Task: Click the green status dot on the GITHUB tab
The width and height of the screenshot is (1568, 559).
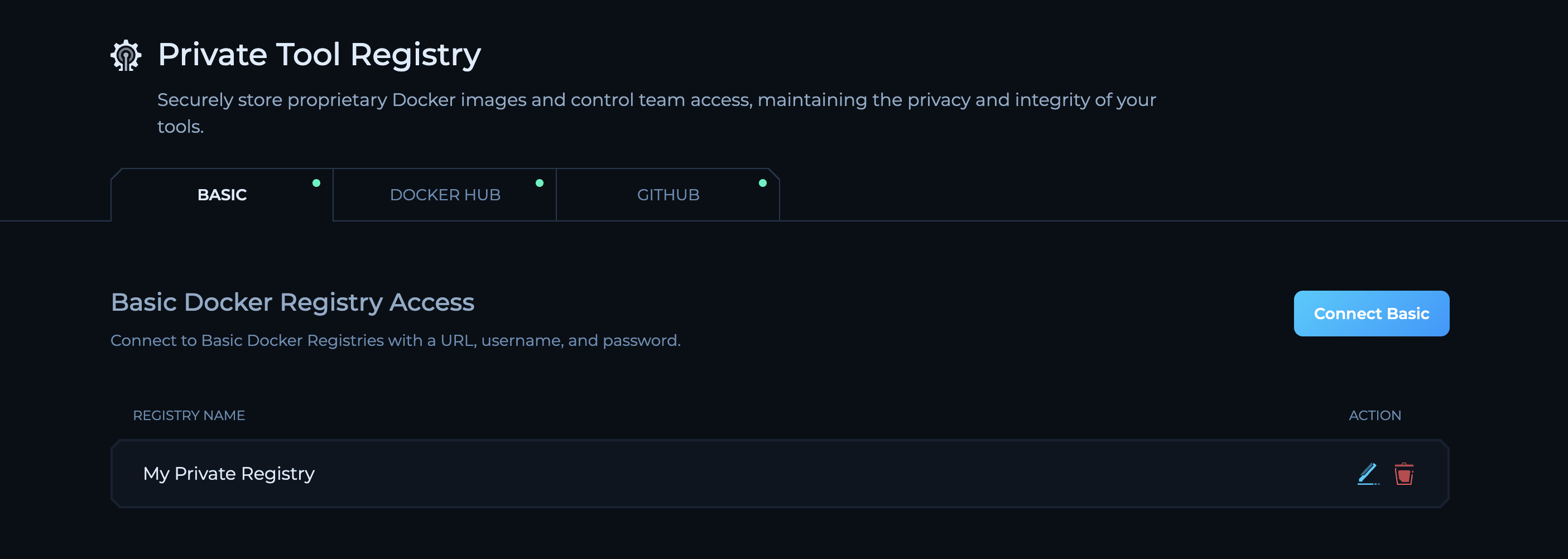Action: 762,182
